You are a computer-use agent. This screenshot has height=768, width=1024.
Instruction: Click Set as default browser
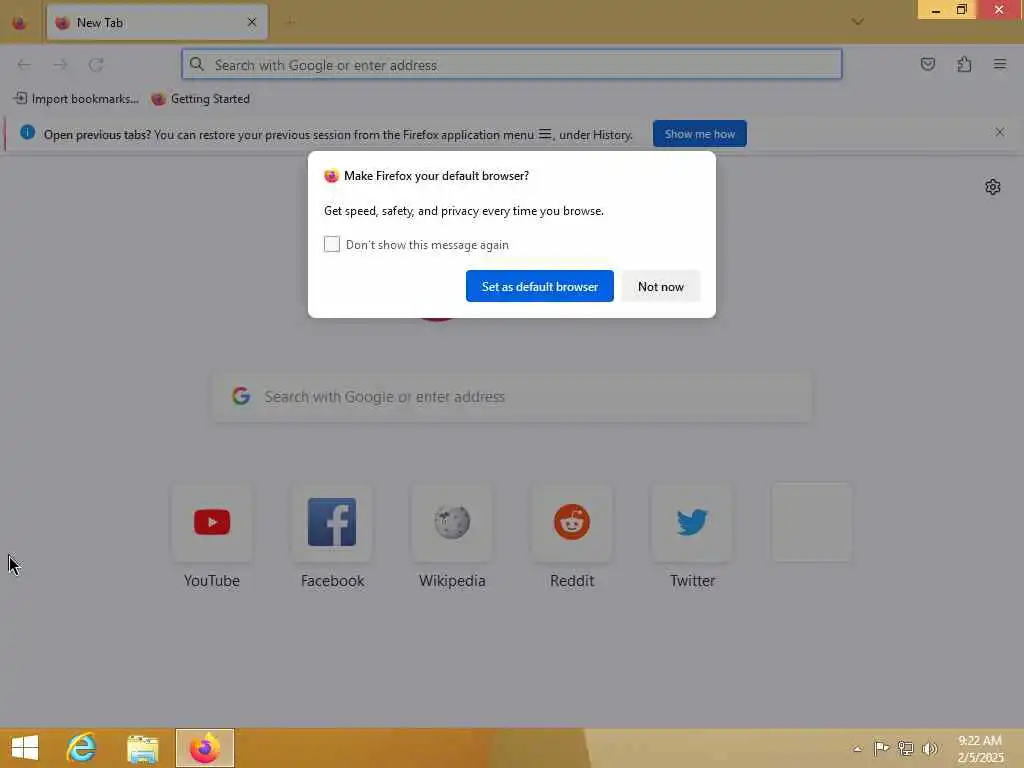tap(539, 286)
